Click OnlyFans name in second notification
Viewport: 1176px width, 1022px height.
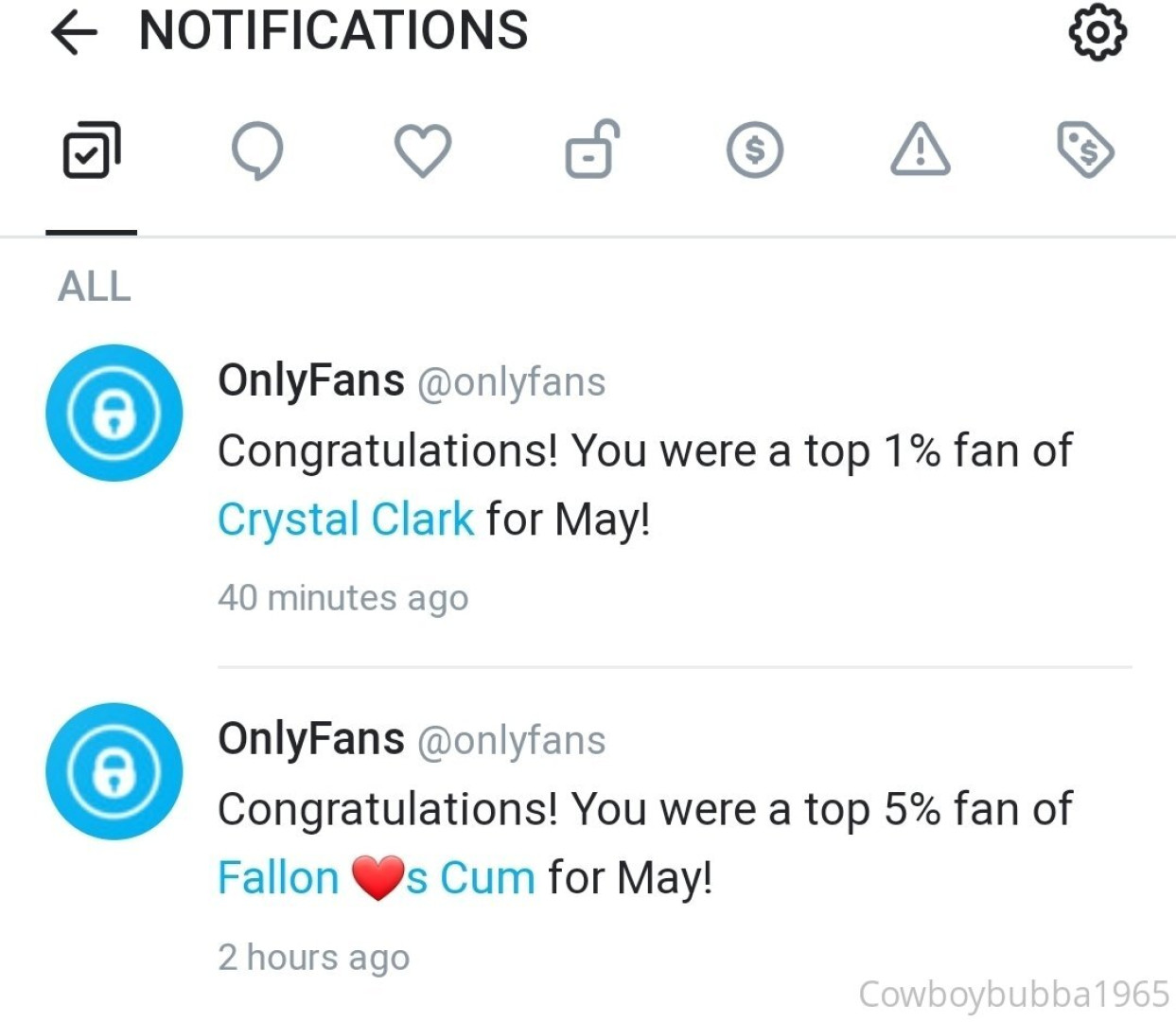pos(310,739)
